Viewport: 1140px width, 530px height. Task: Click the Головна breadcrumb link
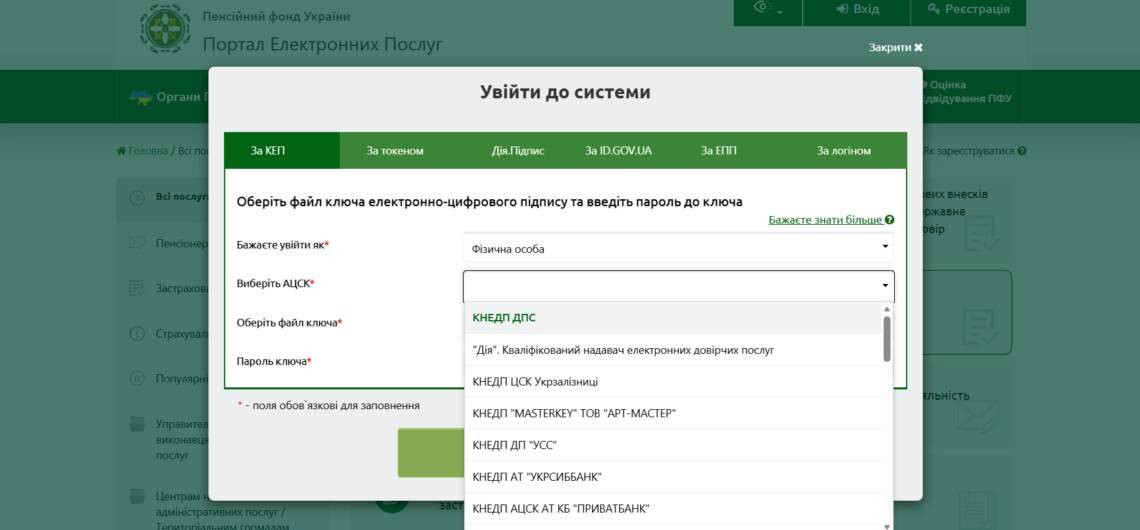pyautogui.click(x=142, y=151)
